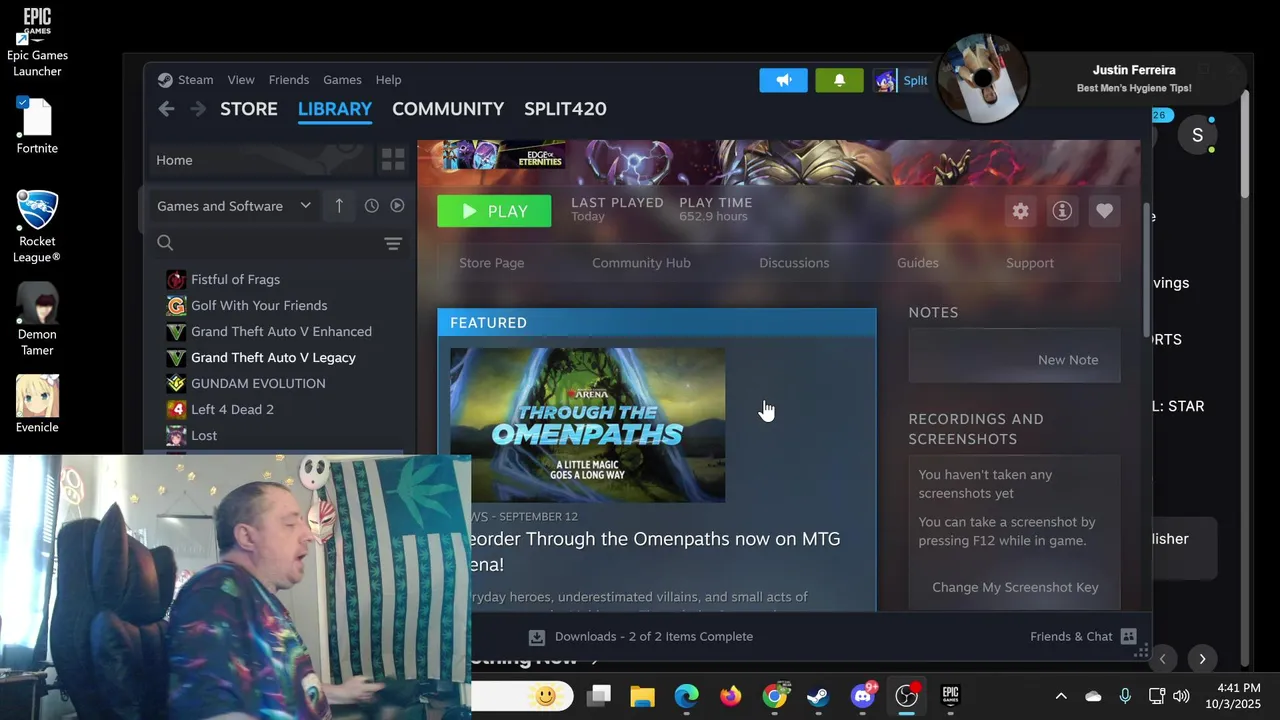Select Grand Theft Auto V Legacy

(x=273, y=357)
